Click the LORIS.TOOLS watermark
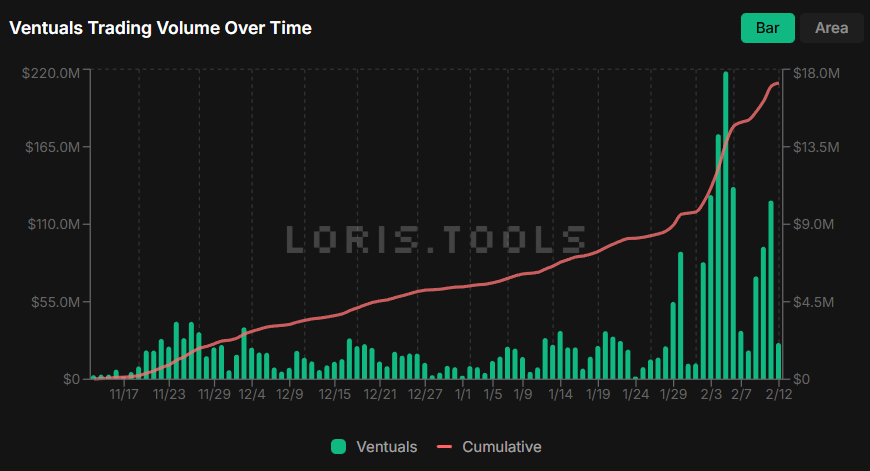The image size is (870, 471). pyautogui.click(x=436, y=238)
